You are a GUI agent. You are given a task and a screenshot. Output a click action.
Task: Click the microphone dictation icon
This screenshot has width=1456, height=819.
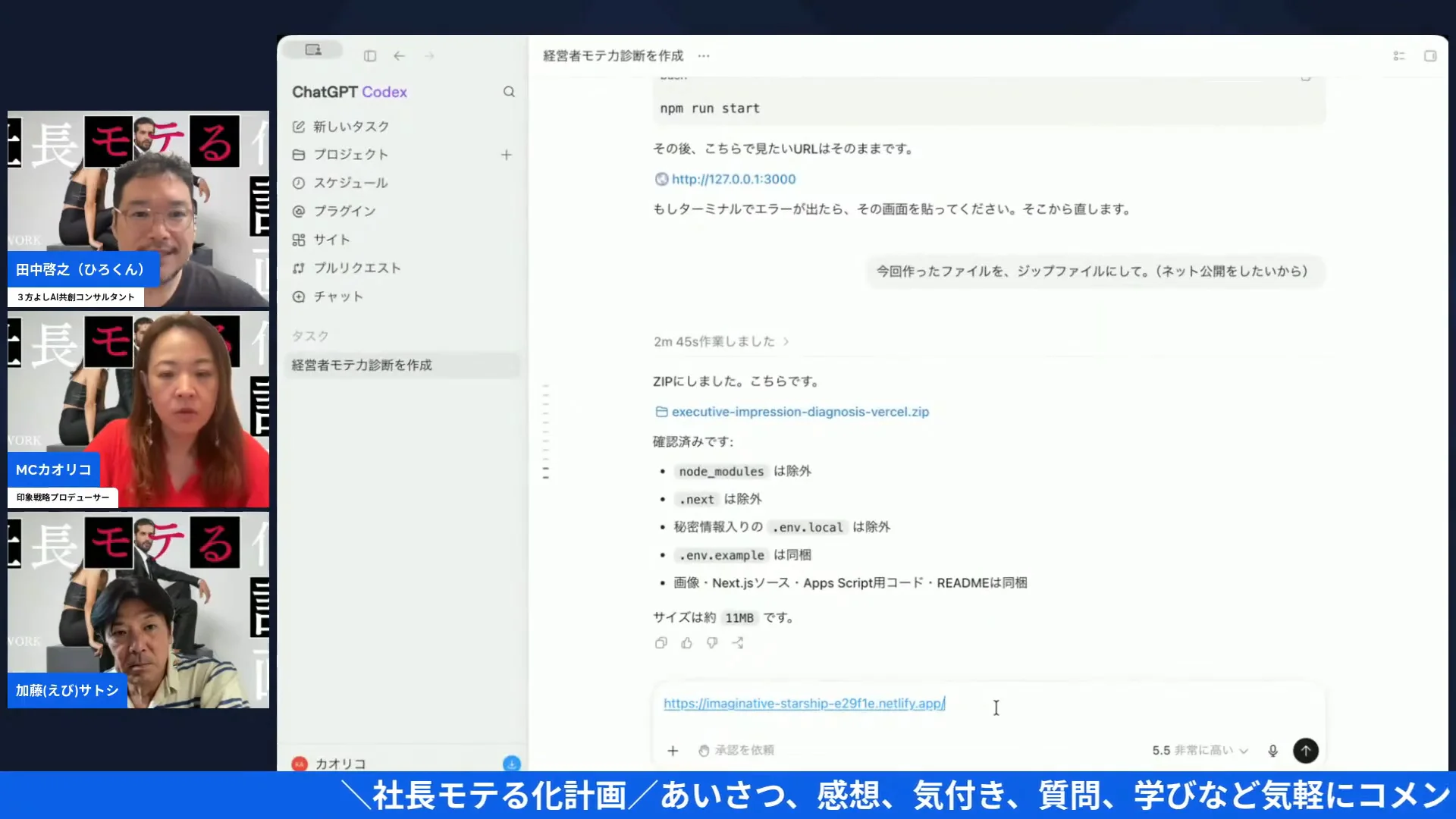point(1272,751)
